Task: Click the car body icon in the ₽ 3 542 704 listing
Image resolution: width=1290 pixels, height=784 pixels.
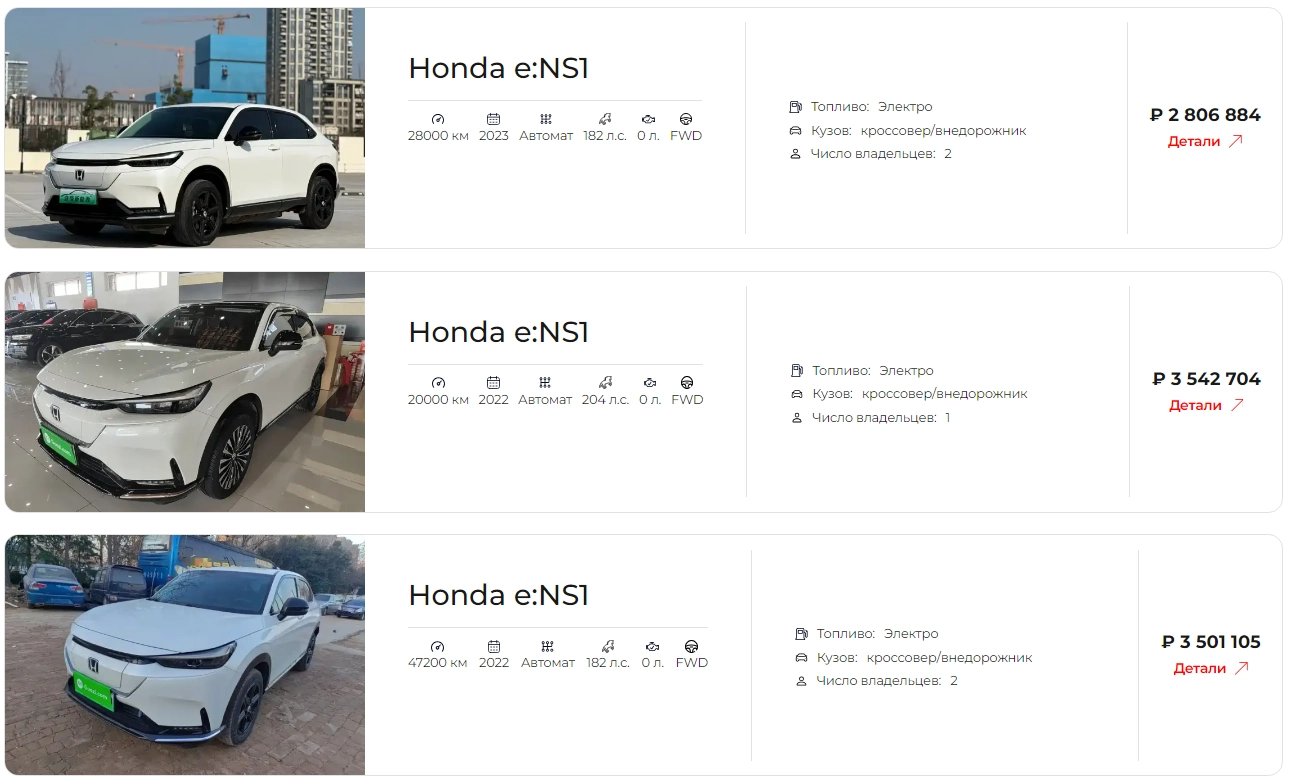Action: click(796, 394)
